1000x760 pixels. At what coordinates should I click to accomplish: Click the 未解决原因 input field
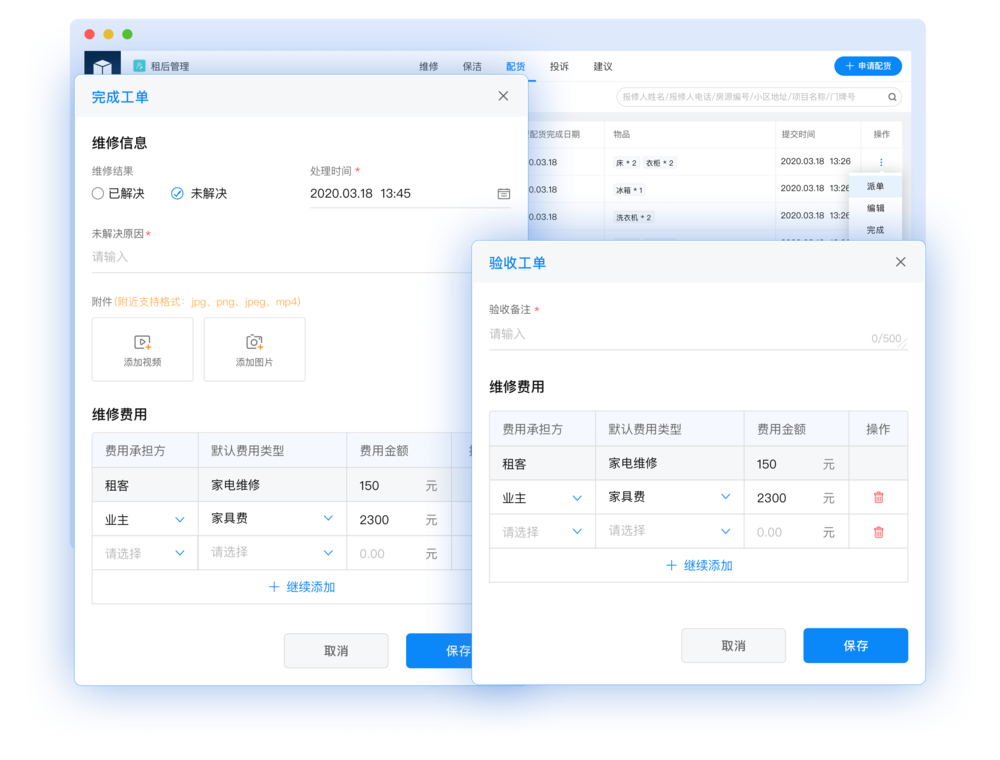pyautogui.click(x=281, y=258)
